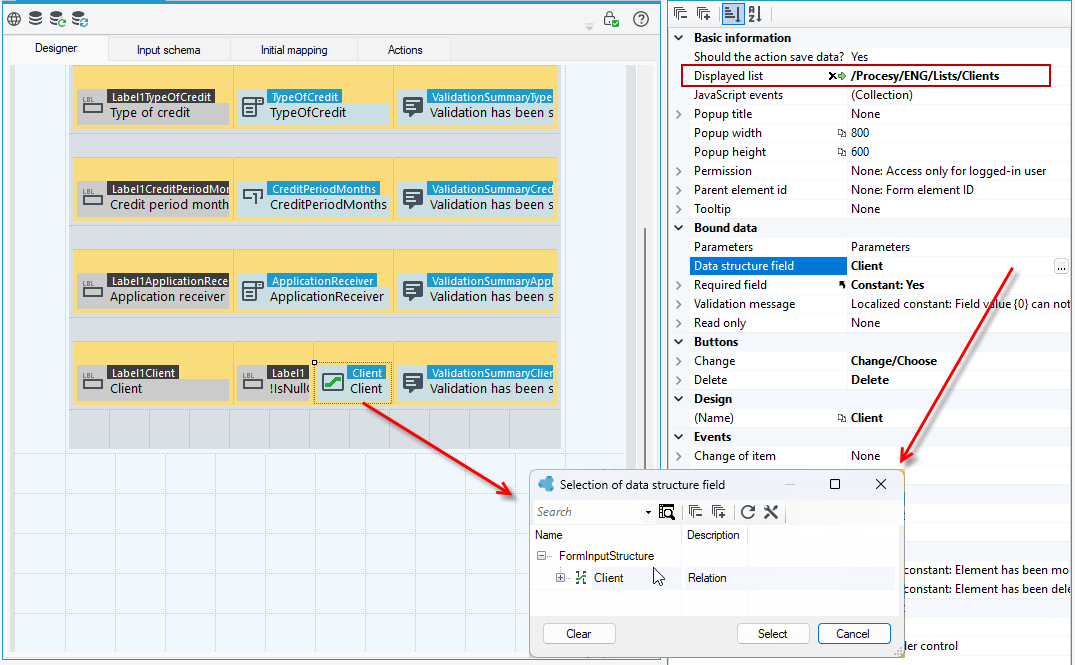Collapse the Basic information section
Image resolution: width=1075 pixels, height=665 pixels.
click(679, 38)
